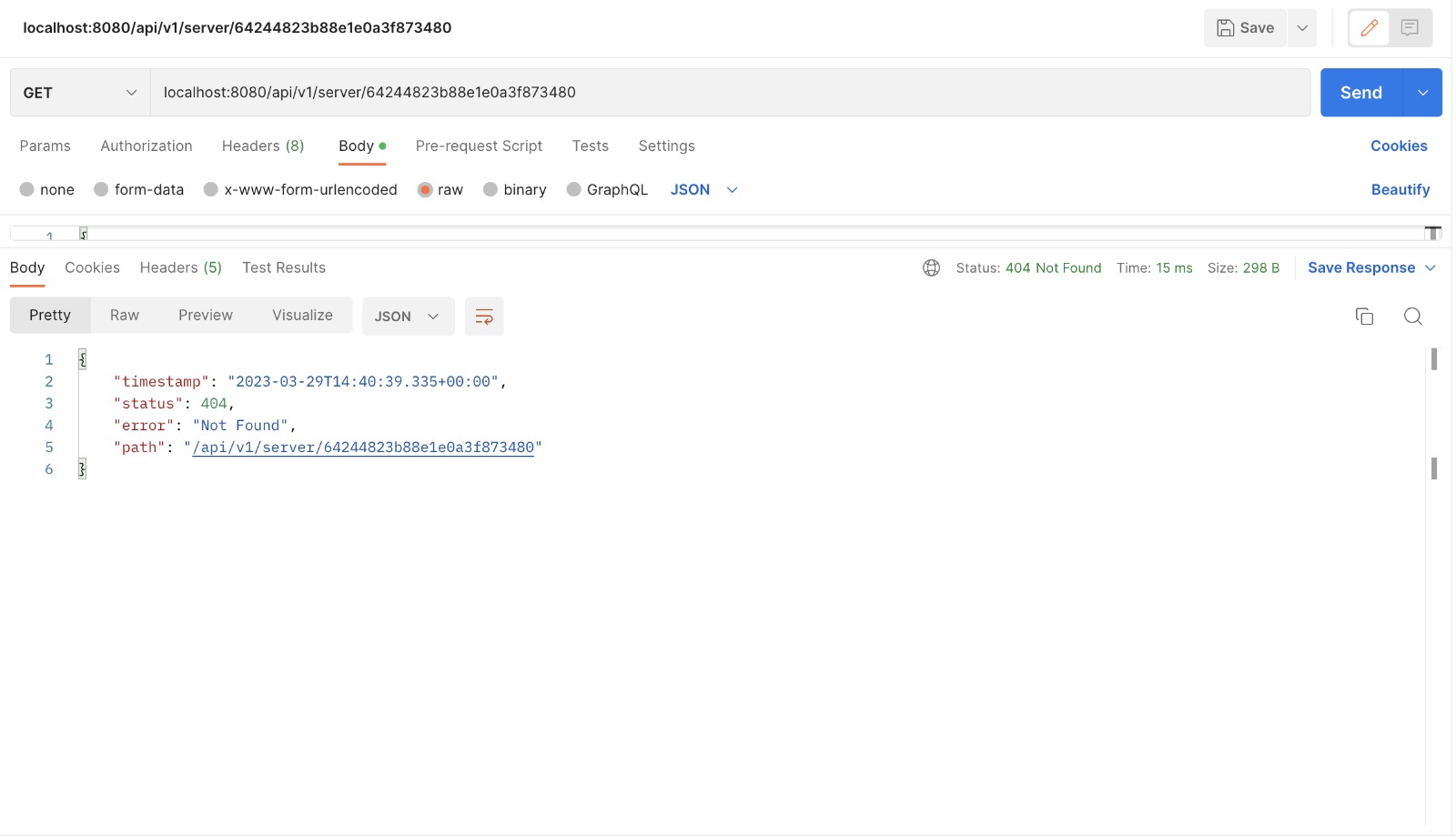The width and height of the screenshot is (1456, 836).
Task: Switch to the Authorization tab
Action: pyautogui.click(x=147, y=146)
